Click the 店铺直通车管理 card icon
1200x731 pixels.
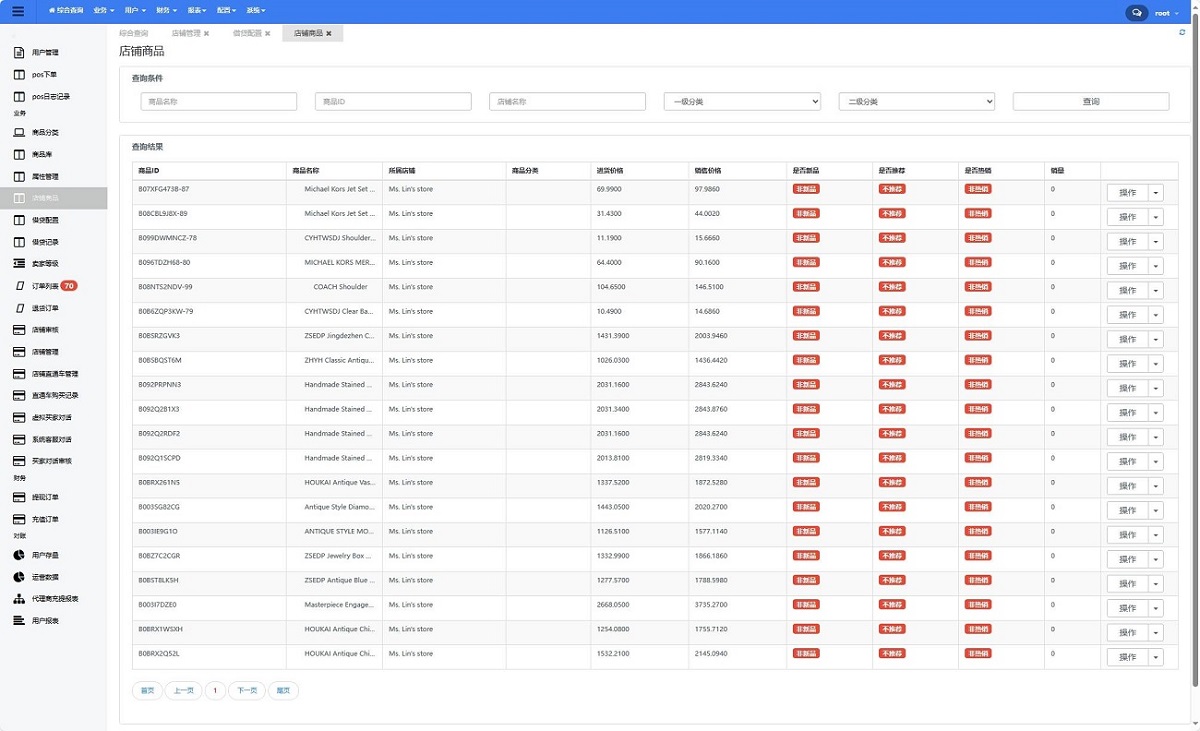[19, 374]
